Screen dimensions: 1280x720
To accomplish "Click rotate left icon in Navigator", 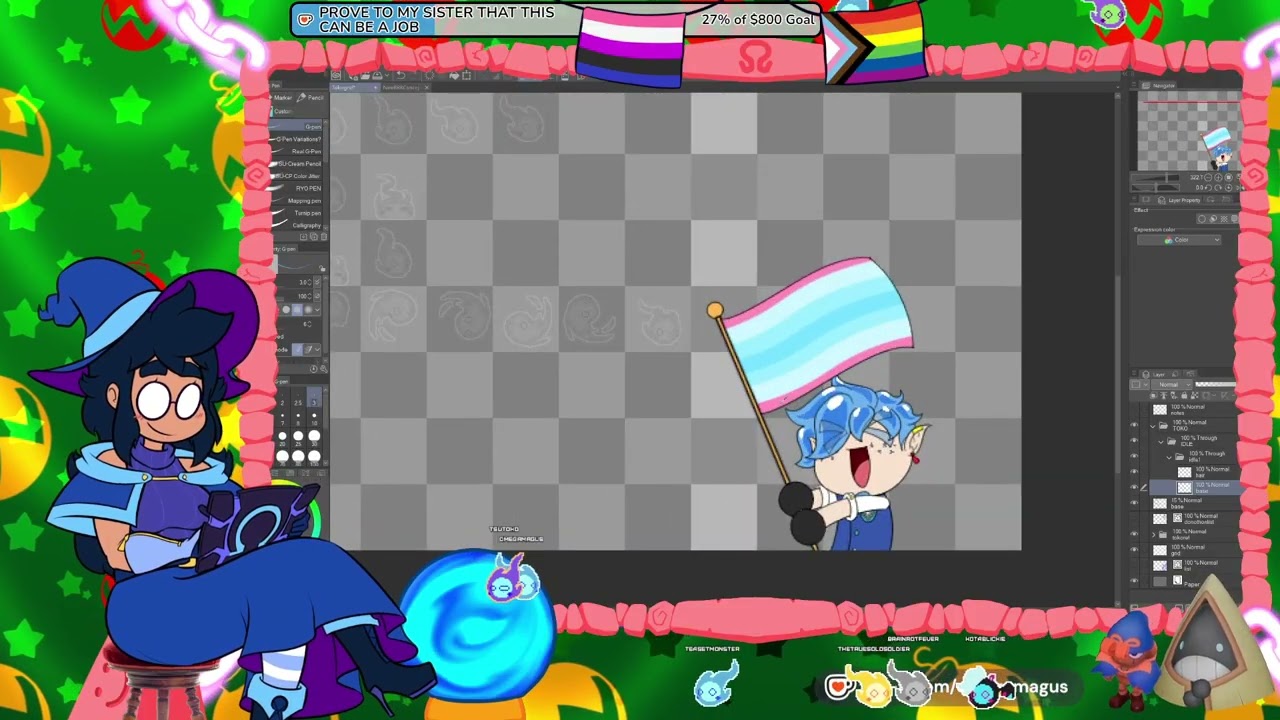I will [1208, 188].
